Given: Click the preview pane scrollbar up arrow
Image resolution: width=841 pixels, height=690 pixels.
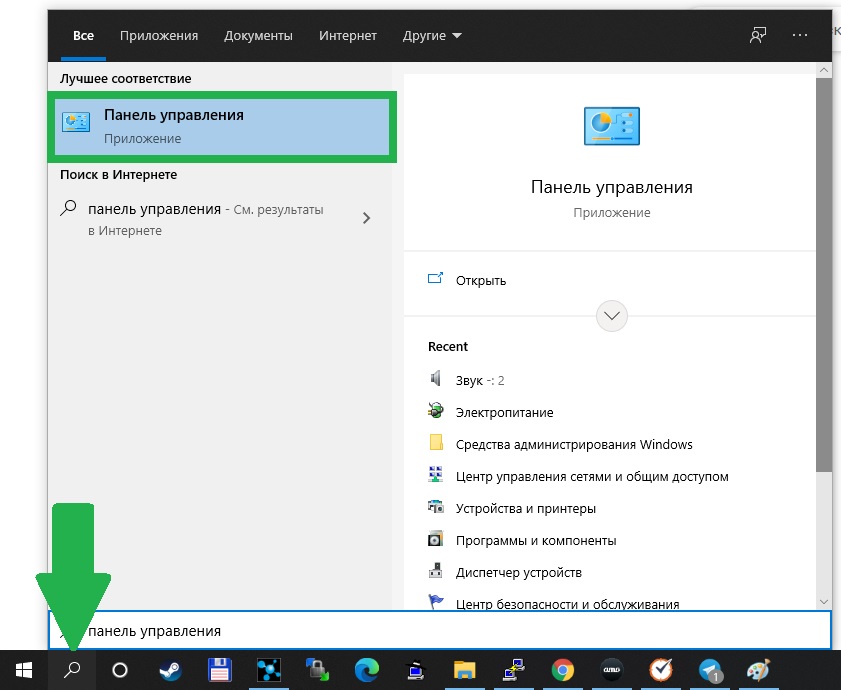Looking at the screenshot, I should 824,70.
